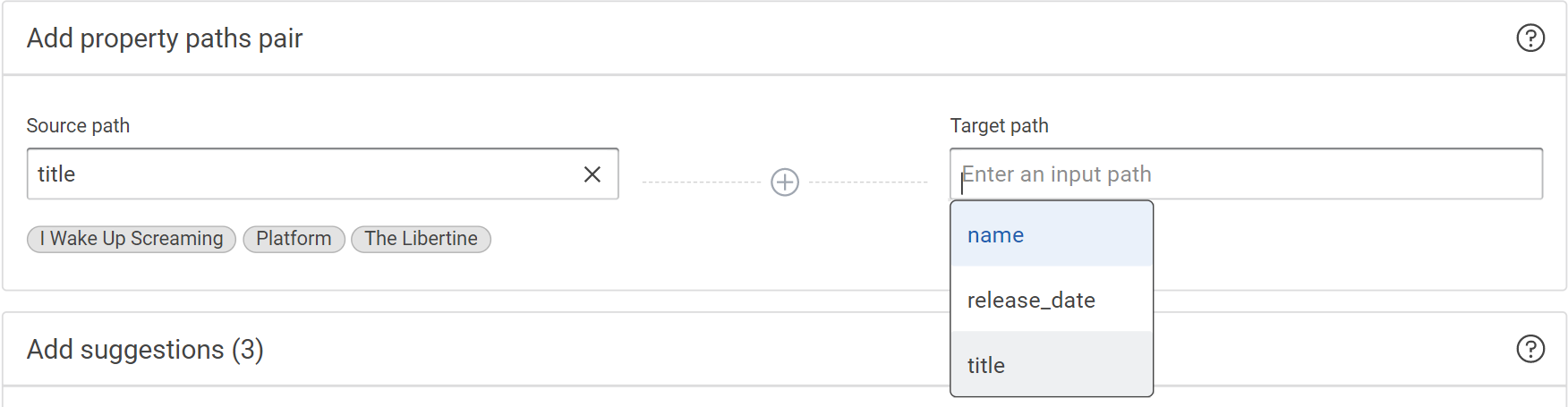
Task: Clear the Source path field value
Action: click(x=592, y=174)
